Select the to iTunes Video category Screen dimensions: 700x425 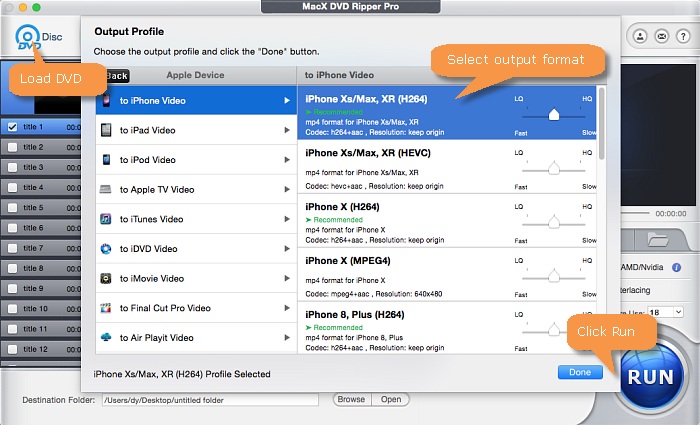(x=196, y=219)
